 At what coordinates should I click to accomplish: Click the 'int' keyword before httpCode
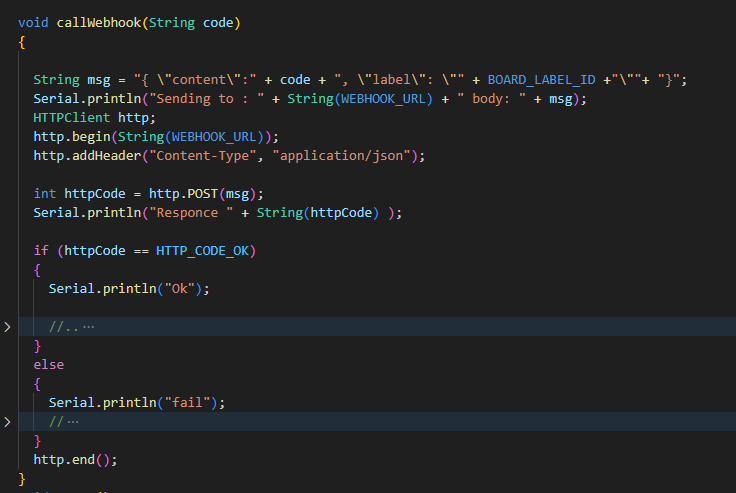45,193
